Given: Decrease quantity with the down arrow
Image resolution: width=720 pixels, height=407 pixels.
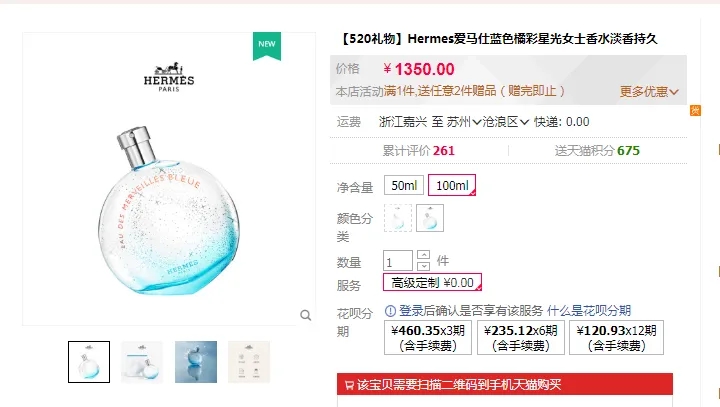Looking at the screenshot, I should tap(423, 266).
